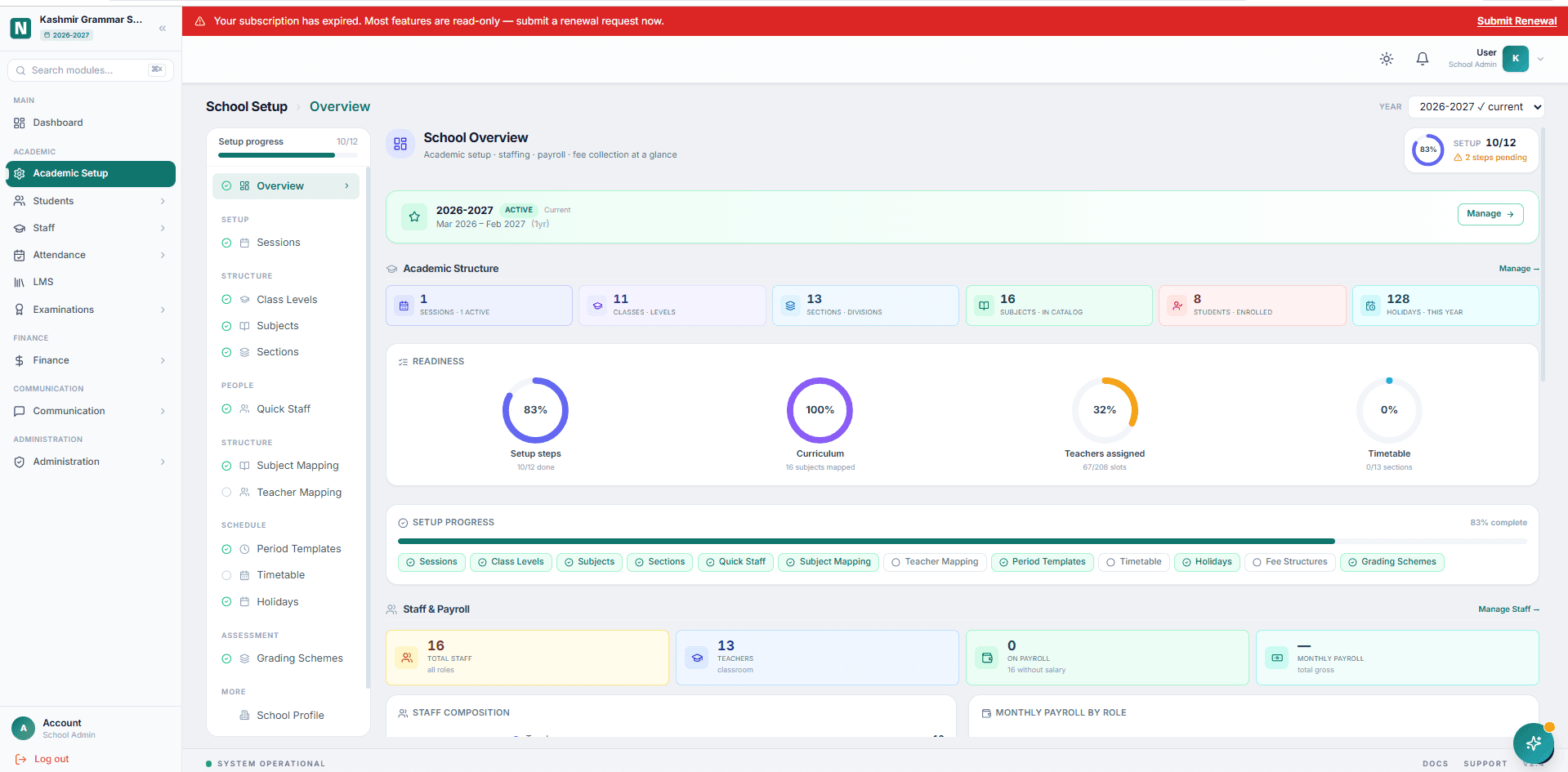Click Class Levels completed check circle in sidebar
1568x772 pixels.
coord(226,300)
